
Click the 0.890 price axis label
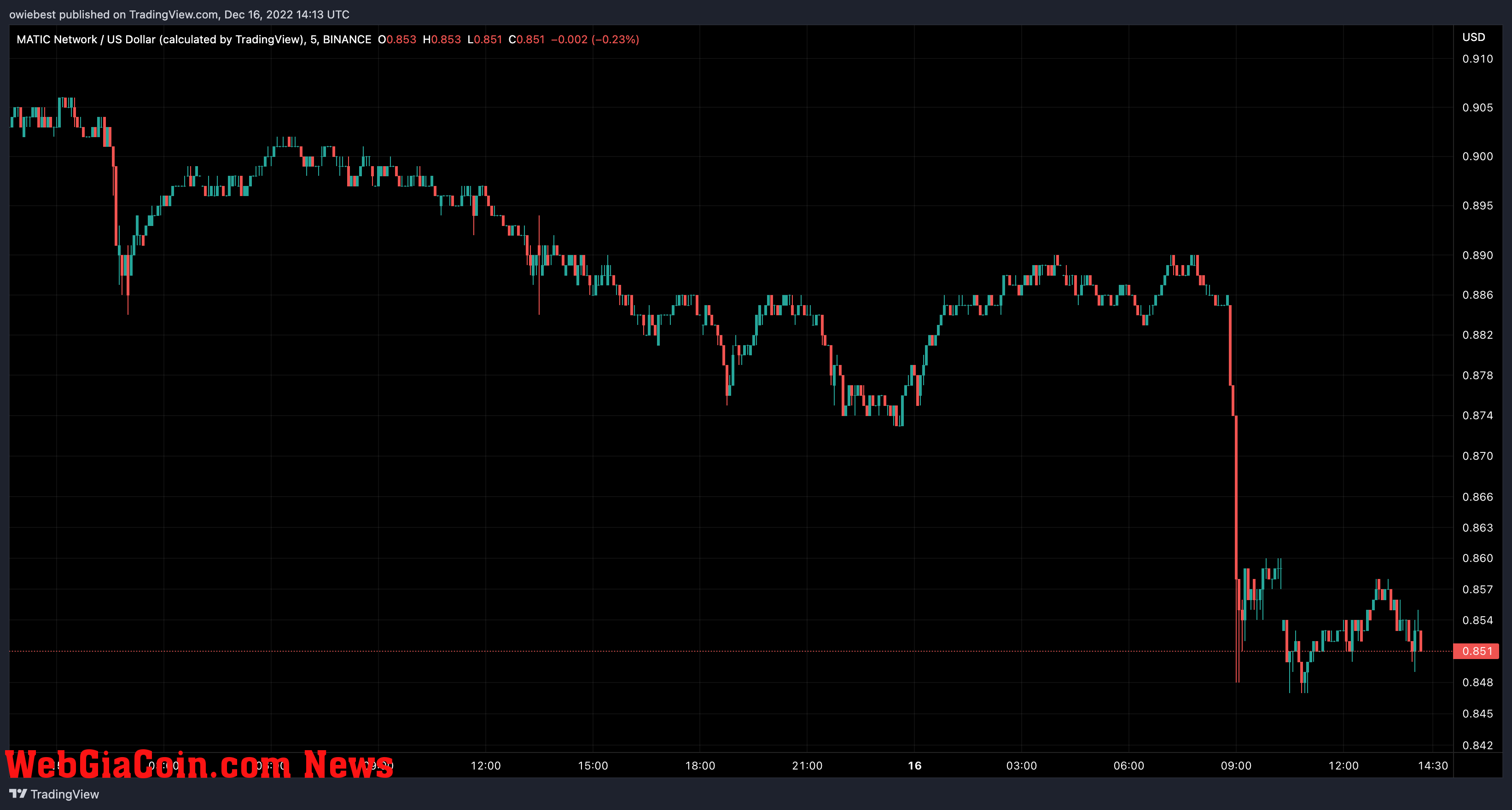pos(1477,255)
